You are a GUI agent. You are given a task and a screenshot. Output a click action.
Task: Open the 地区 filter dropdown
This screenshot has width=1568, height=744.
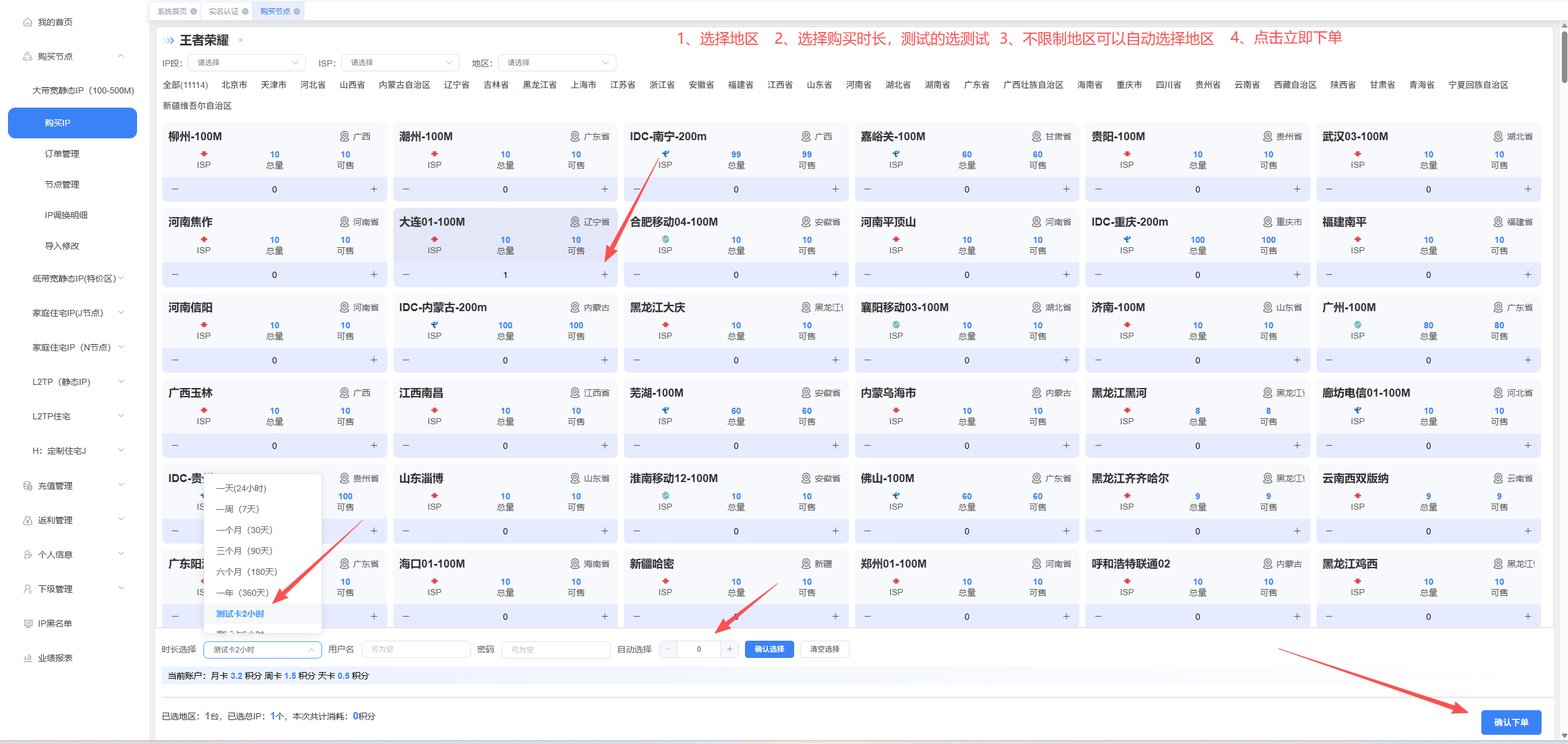[x=557, y=63]
